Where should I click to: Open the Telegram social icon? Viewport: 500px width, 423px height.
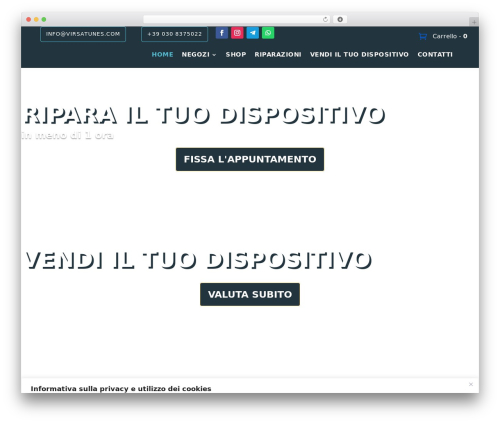tap(253, 33)
